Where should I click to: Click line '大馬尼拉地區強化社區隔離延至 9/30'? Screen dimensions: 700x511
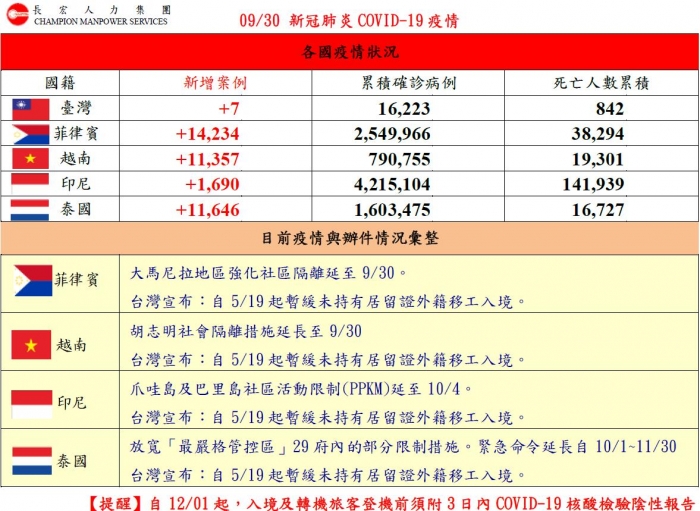coord(268,273)
